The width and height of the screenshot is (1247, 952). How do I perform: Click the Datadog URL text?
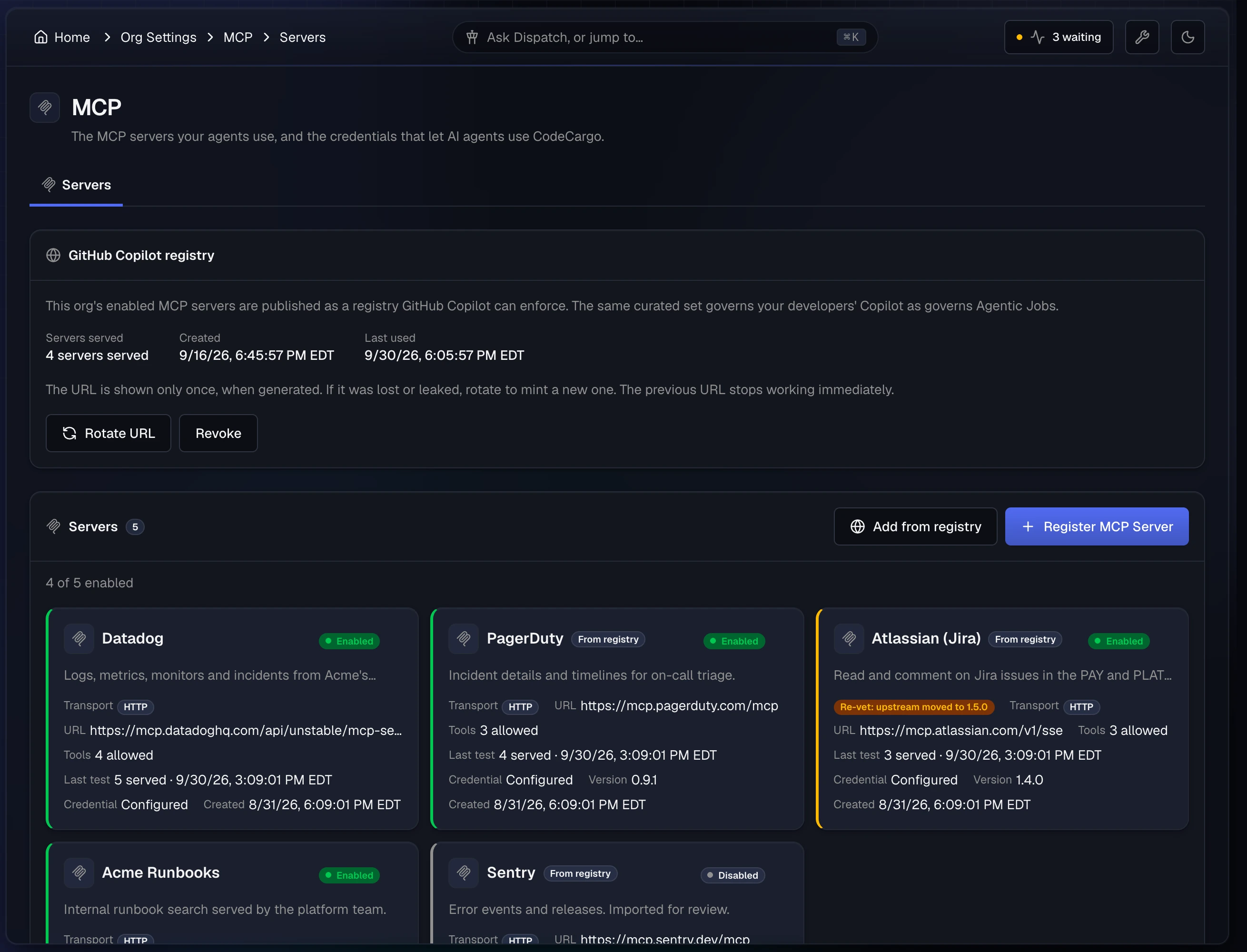point(246,731)
